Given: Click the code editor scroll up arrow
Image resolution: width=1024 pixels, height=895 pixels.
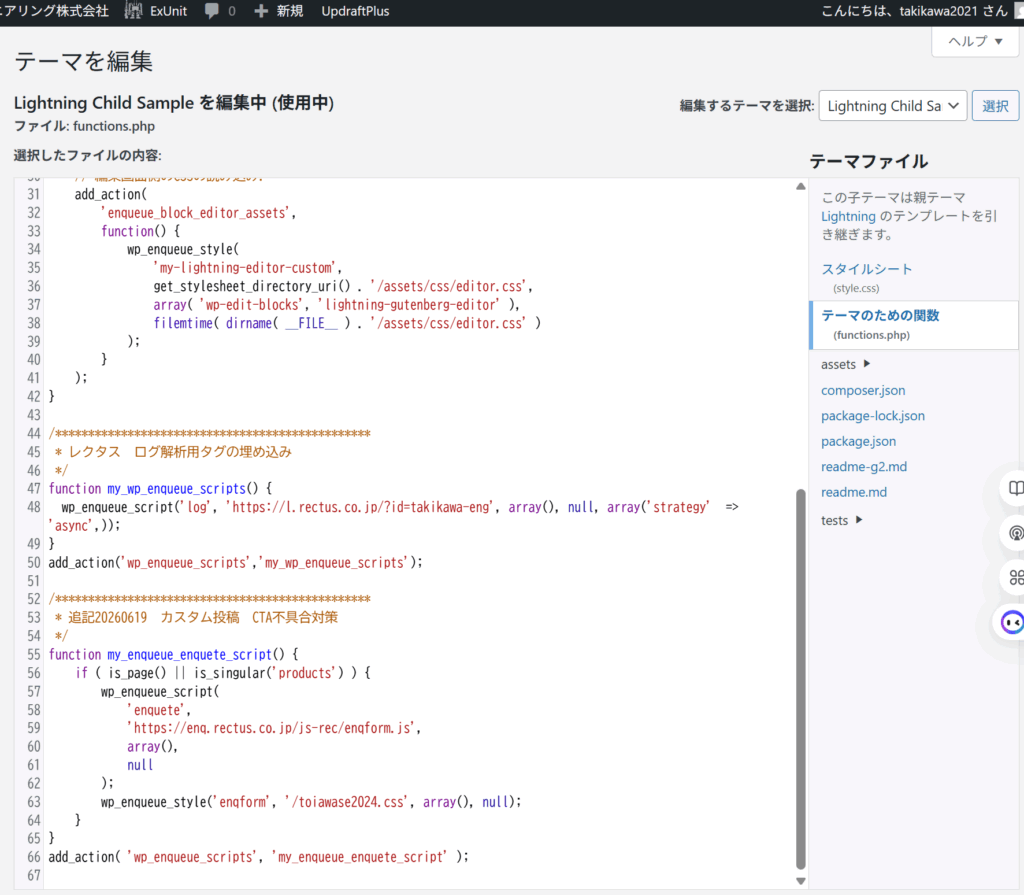Looking at the screenshot, I should point(801,187).
